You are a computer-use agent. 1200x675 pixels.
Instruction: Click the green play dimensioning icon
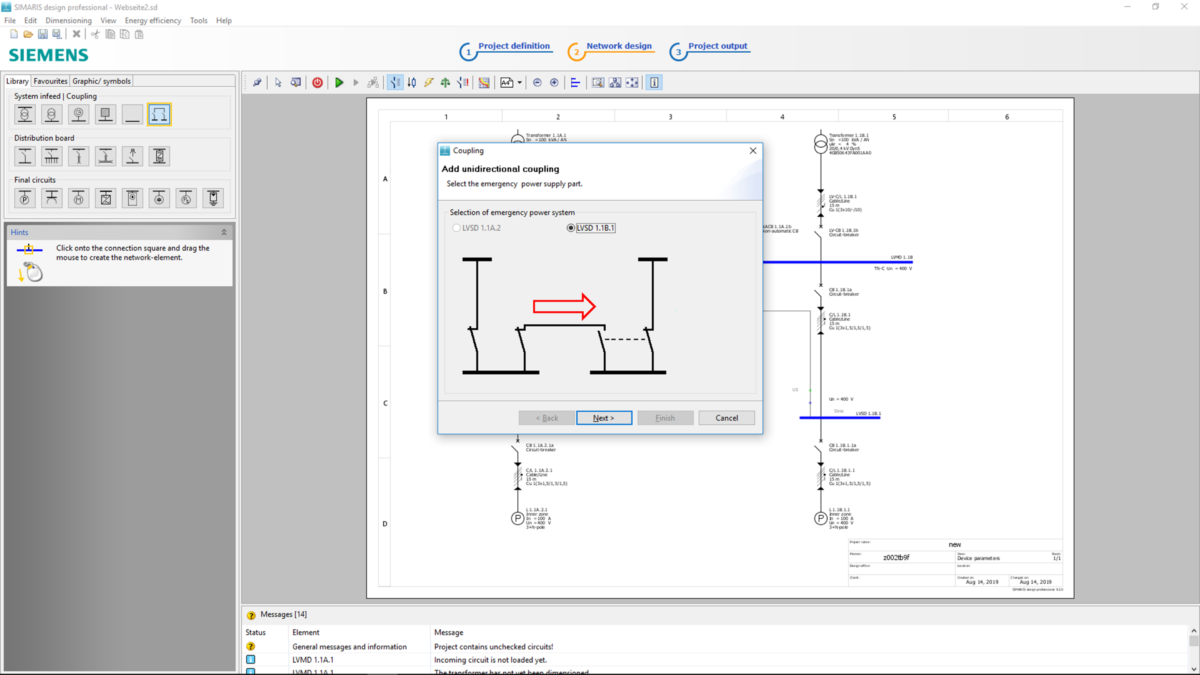click(x=339, y=83)
